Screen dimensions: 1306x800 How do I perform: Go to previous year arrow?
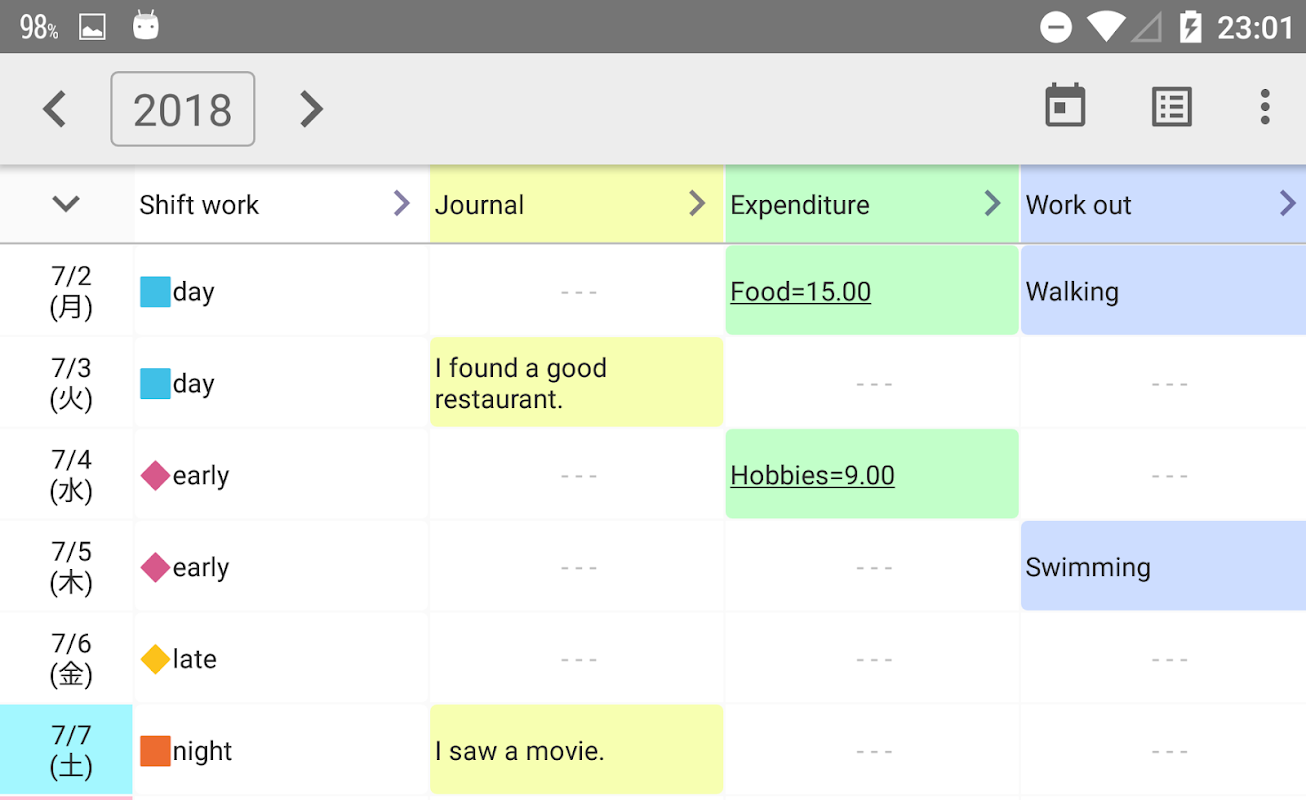(55, 109)
